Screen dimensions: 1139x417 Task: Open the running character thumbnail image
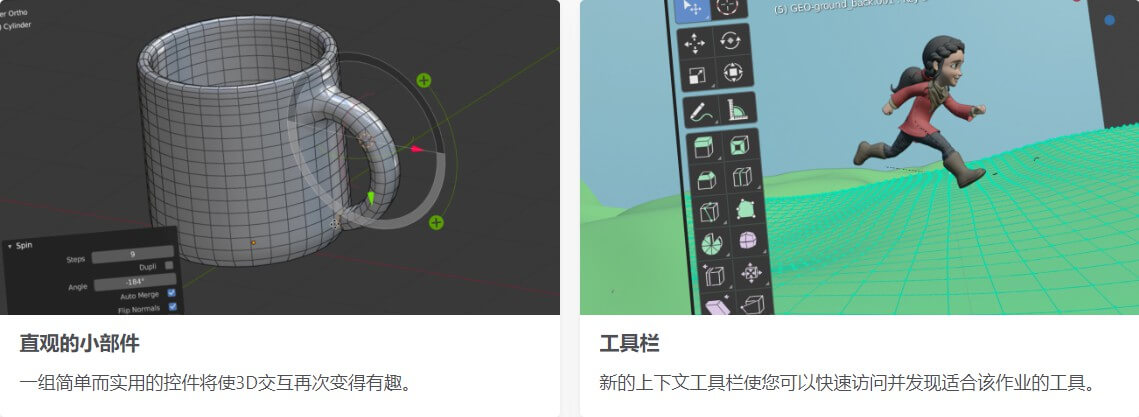[x=859, y=157]
